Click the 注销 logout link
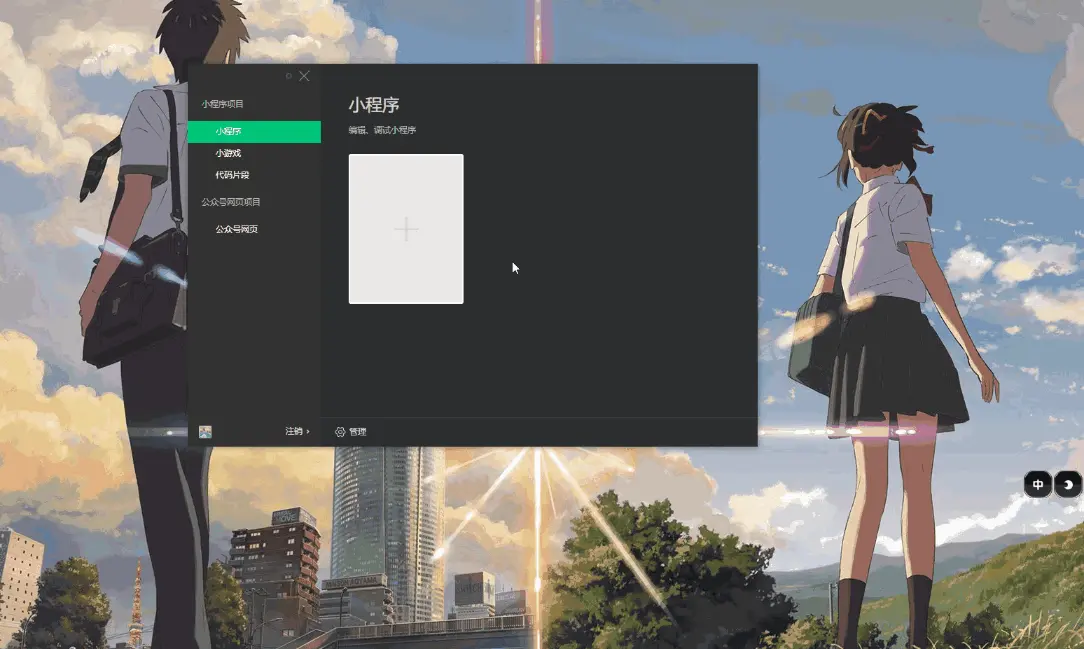This screenshot has width=1084, height=649. point(294,431)
